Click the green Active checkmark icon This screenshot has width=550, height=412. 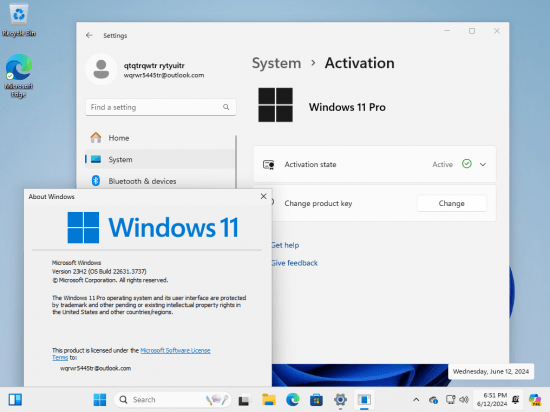467,164
